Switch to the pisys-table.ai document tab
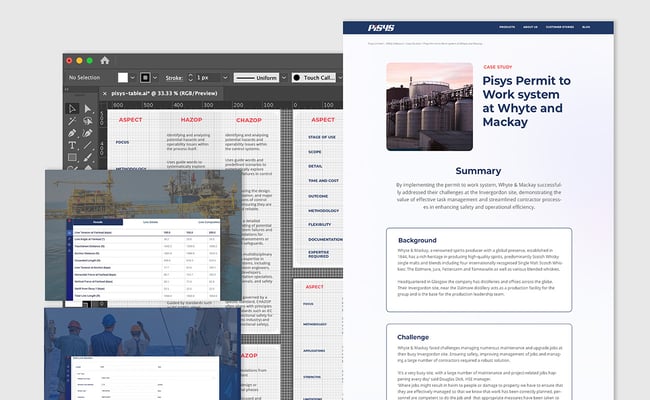650x400 pixels. coord(164,94)
